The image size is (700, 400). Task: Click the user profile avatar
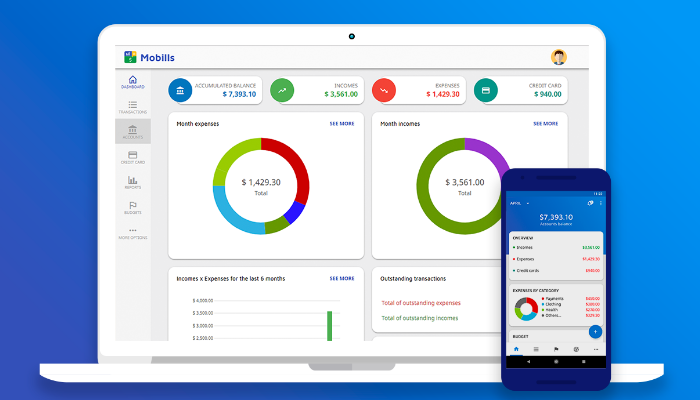[x=559, y=57]
